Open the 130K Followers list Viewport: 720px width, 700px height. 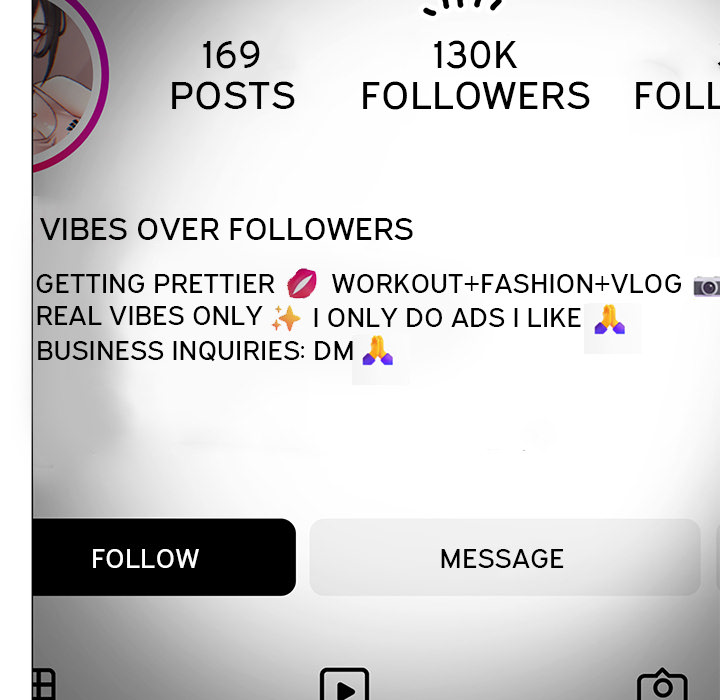click(475, 75)
